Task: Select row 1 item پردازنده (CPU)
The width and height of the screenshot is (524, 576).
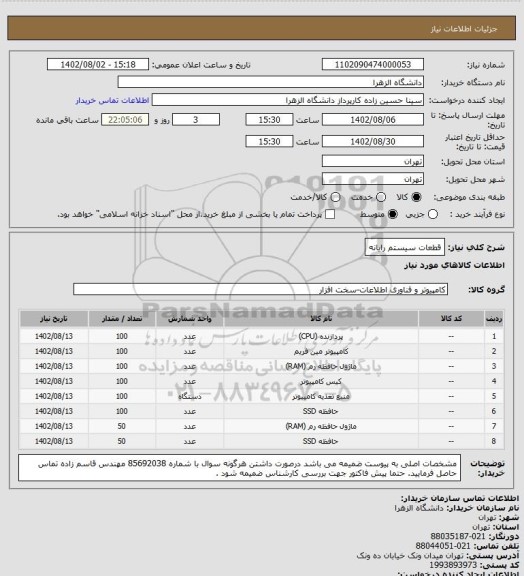Action: [321, 336]
